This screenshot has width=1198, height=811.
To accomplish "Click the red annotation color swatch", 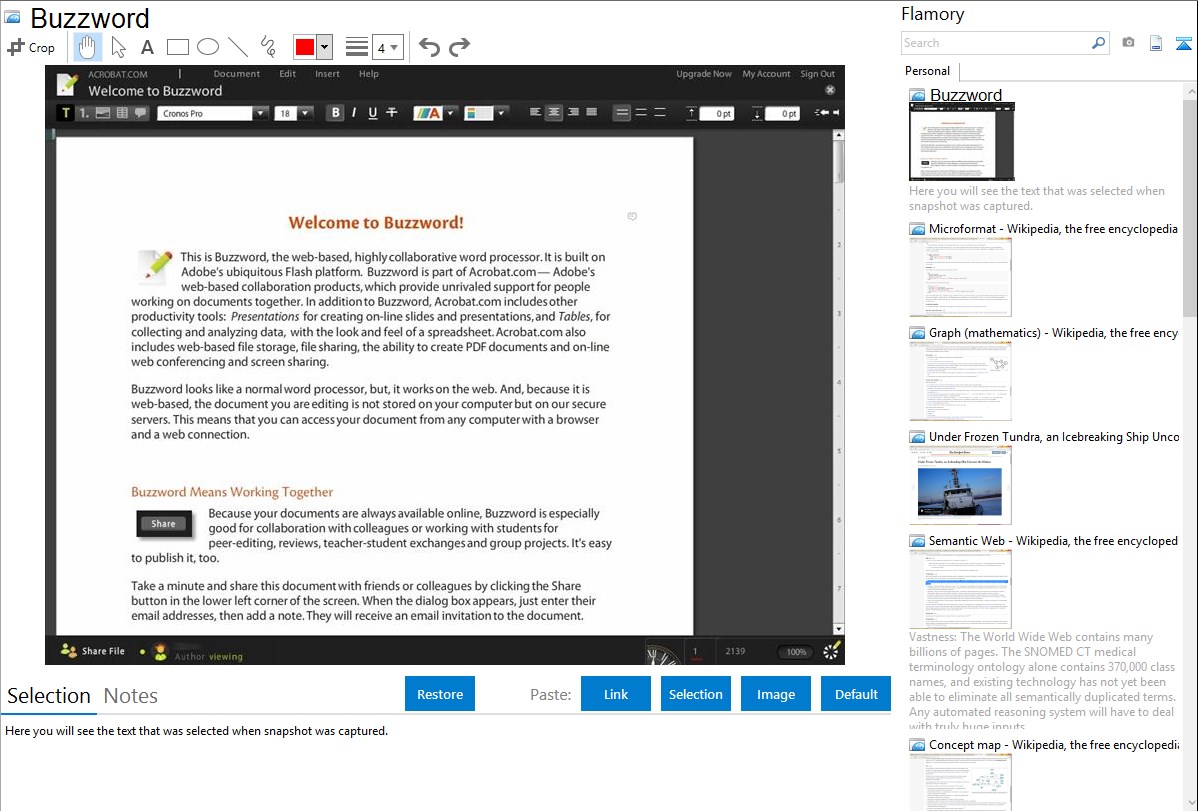I will (x=305, y=47).
